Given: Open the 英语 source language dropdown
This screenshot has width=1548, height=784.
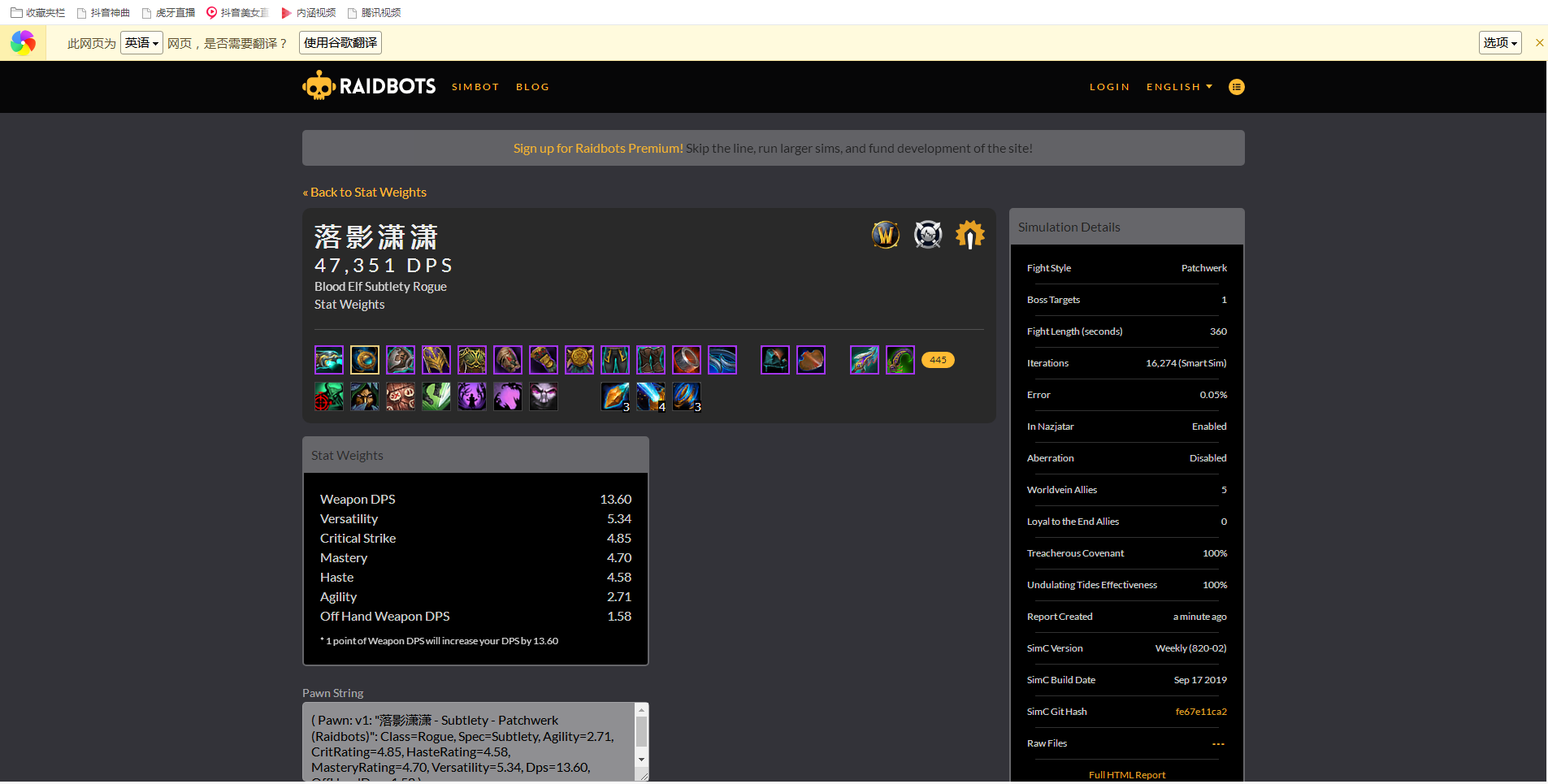Looking at the screenshot, I should (x=141, y=43).
